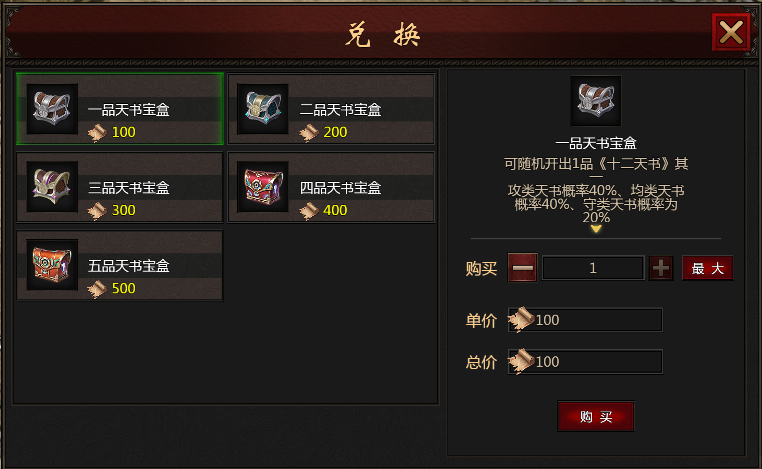Click the purchase quantity input field
762x469 pixels.
pos(593,268)
